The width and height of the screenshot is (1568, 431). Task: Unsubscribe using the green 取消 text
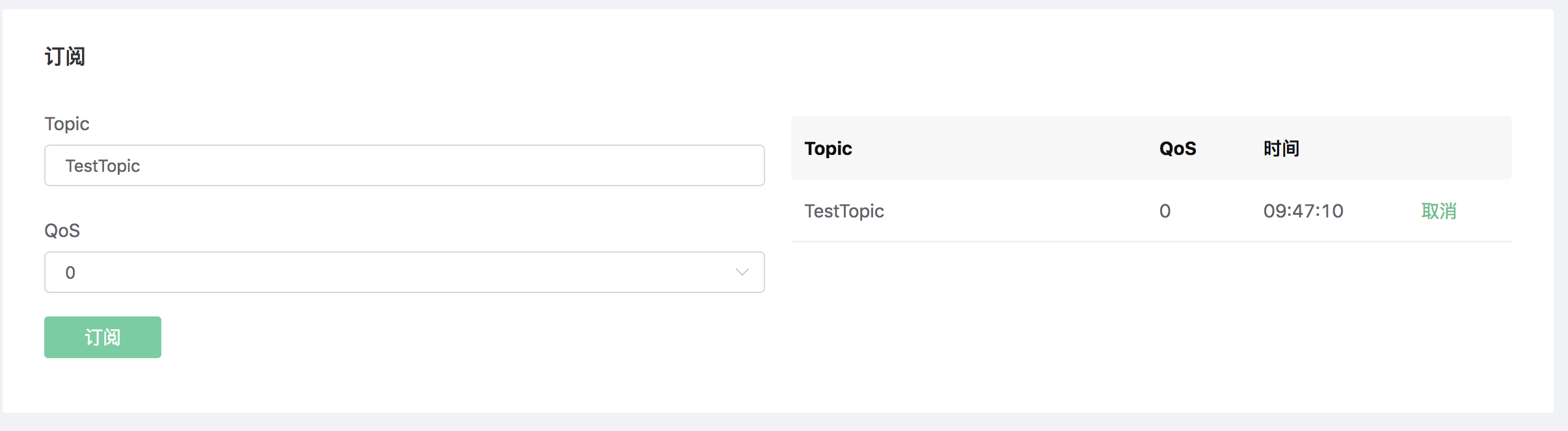pos(1439,211)
